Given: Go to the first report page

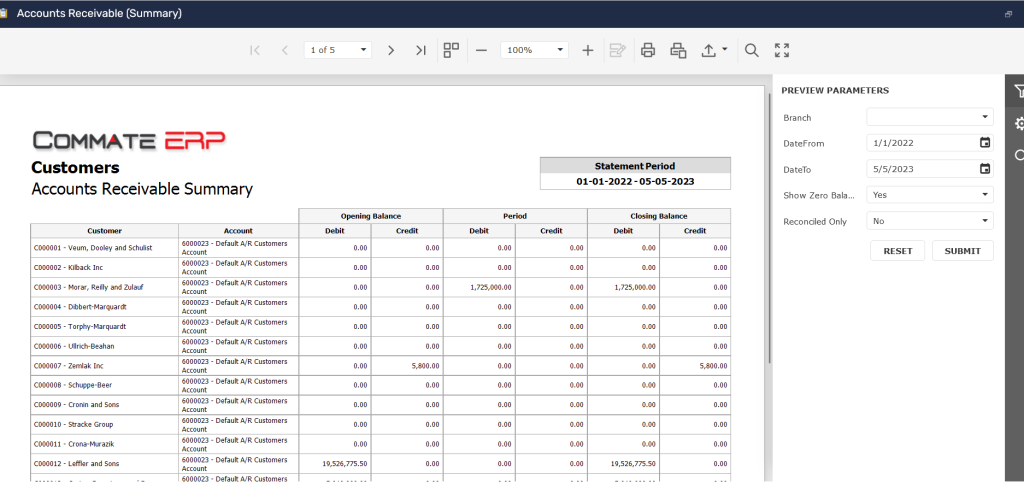Looking at the screenshot, I should click(255, 50).
